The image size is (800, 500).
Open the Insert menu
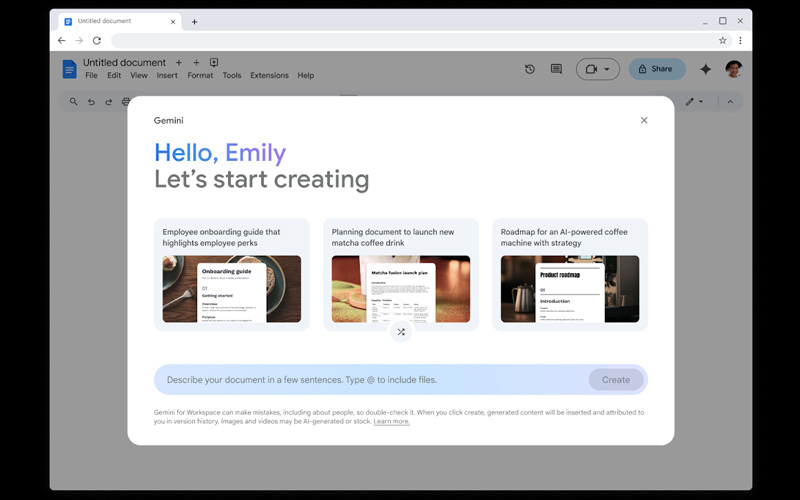coord(167,75)
